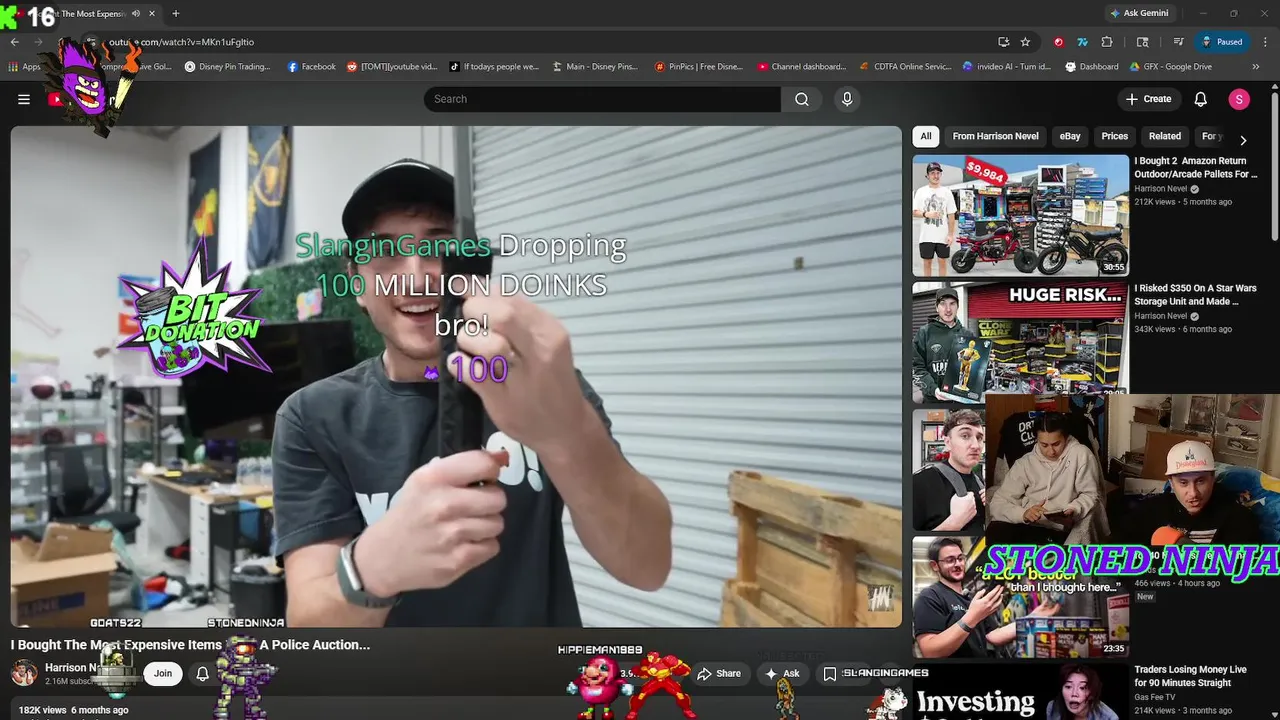
Task: Open the Chrome extensions puzzle icon
Action: (1107, 42)
